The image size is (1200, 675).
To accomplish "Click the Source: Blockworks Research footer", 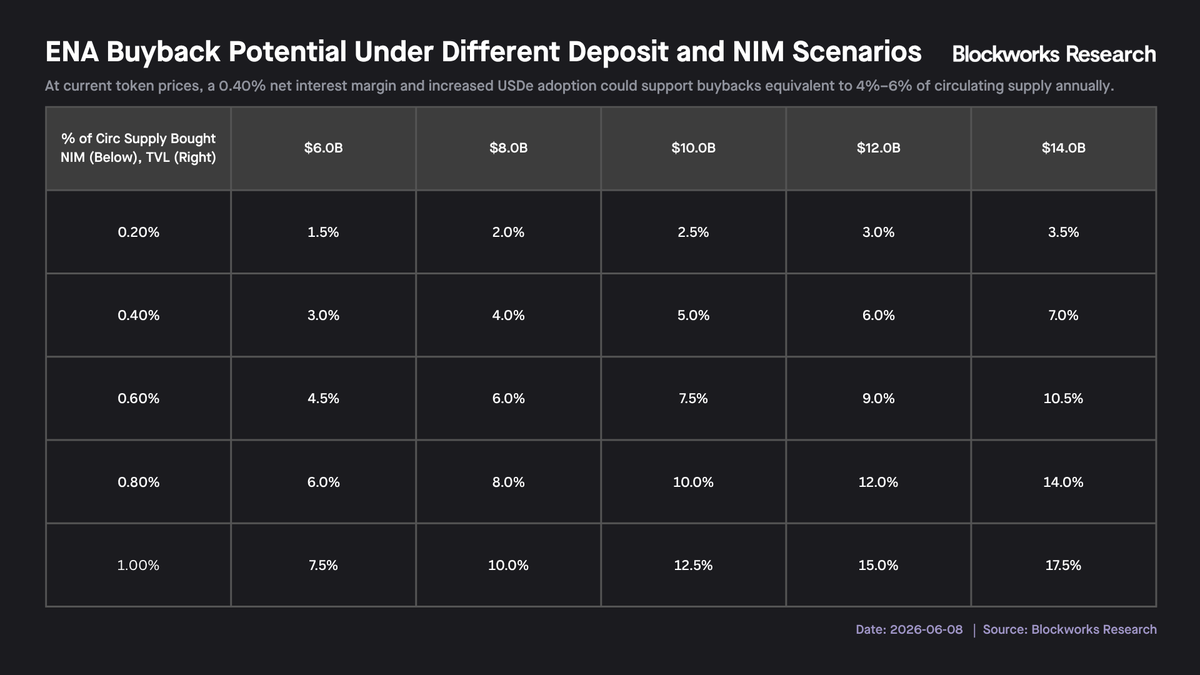I will click(1070, 629).
